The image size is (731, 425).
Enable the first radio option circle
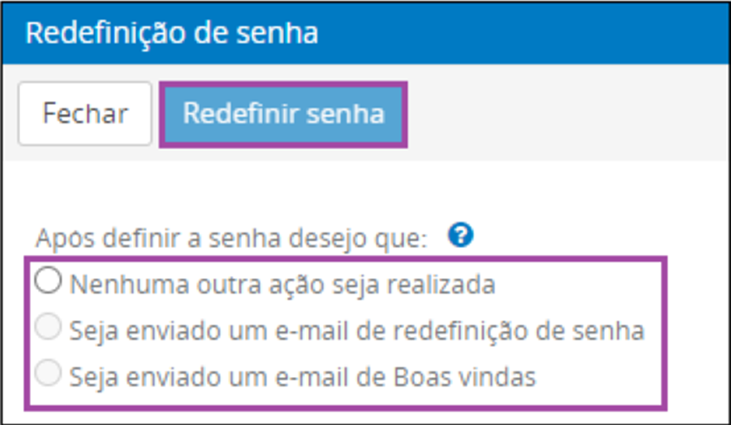48,281
